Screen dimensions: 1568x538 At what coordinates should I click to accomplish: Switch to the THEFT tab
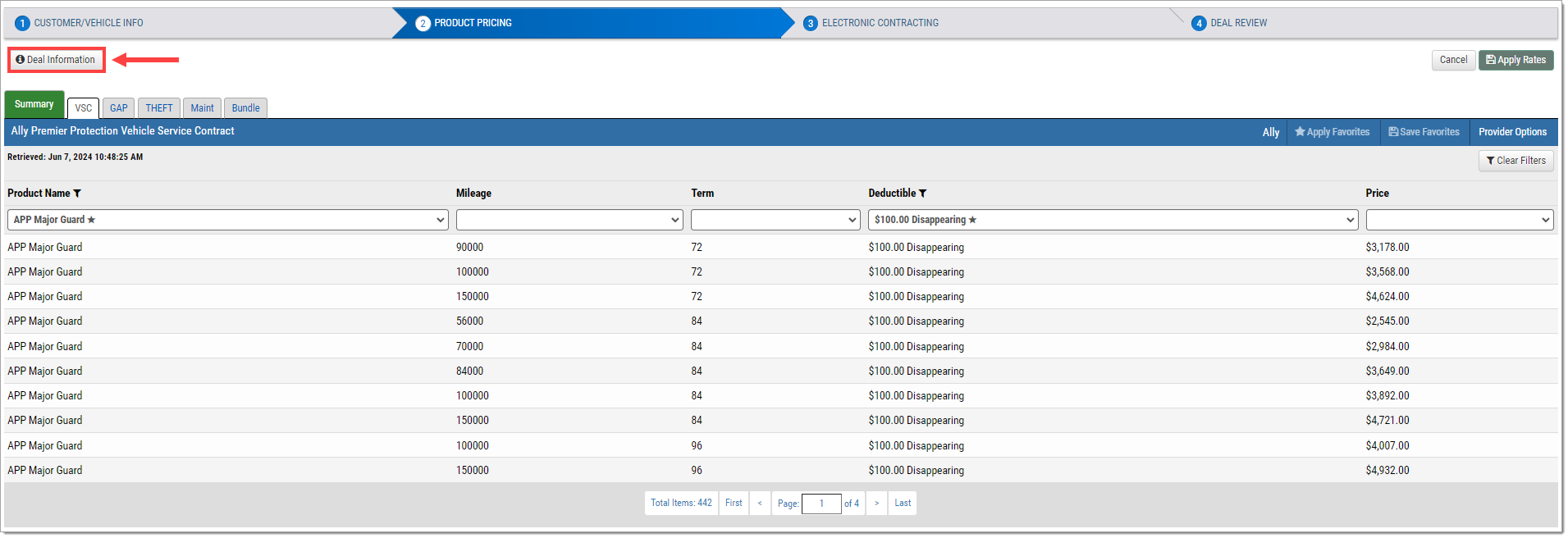159,108
